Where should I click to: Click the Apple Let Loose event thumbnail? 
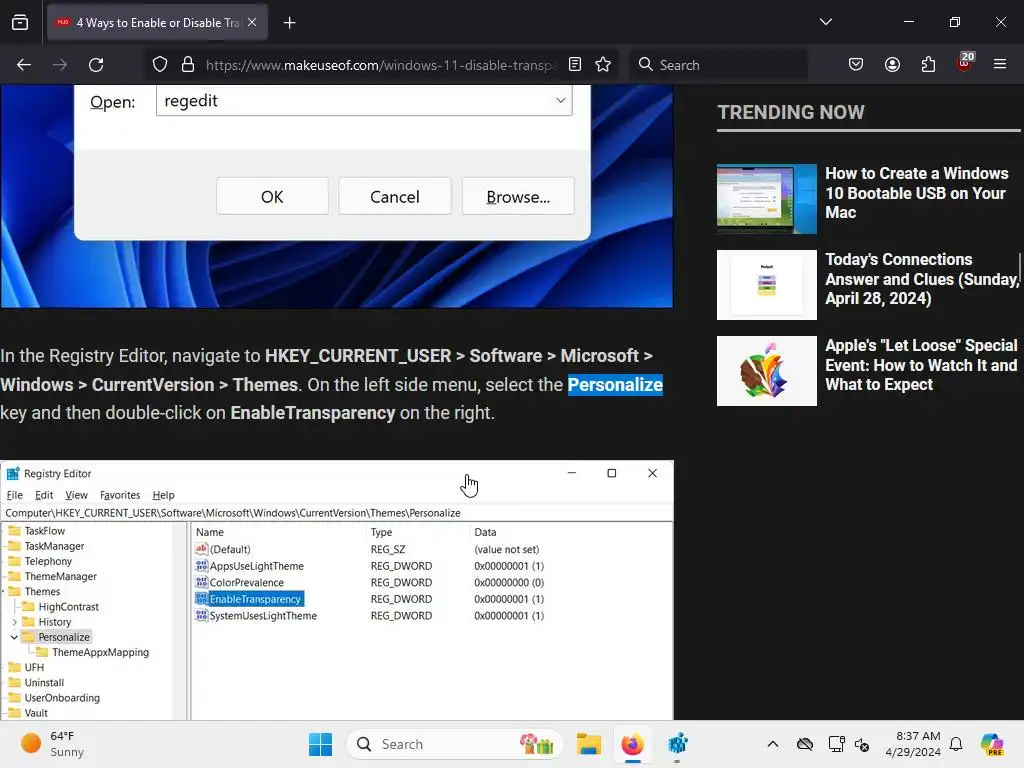767,371
